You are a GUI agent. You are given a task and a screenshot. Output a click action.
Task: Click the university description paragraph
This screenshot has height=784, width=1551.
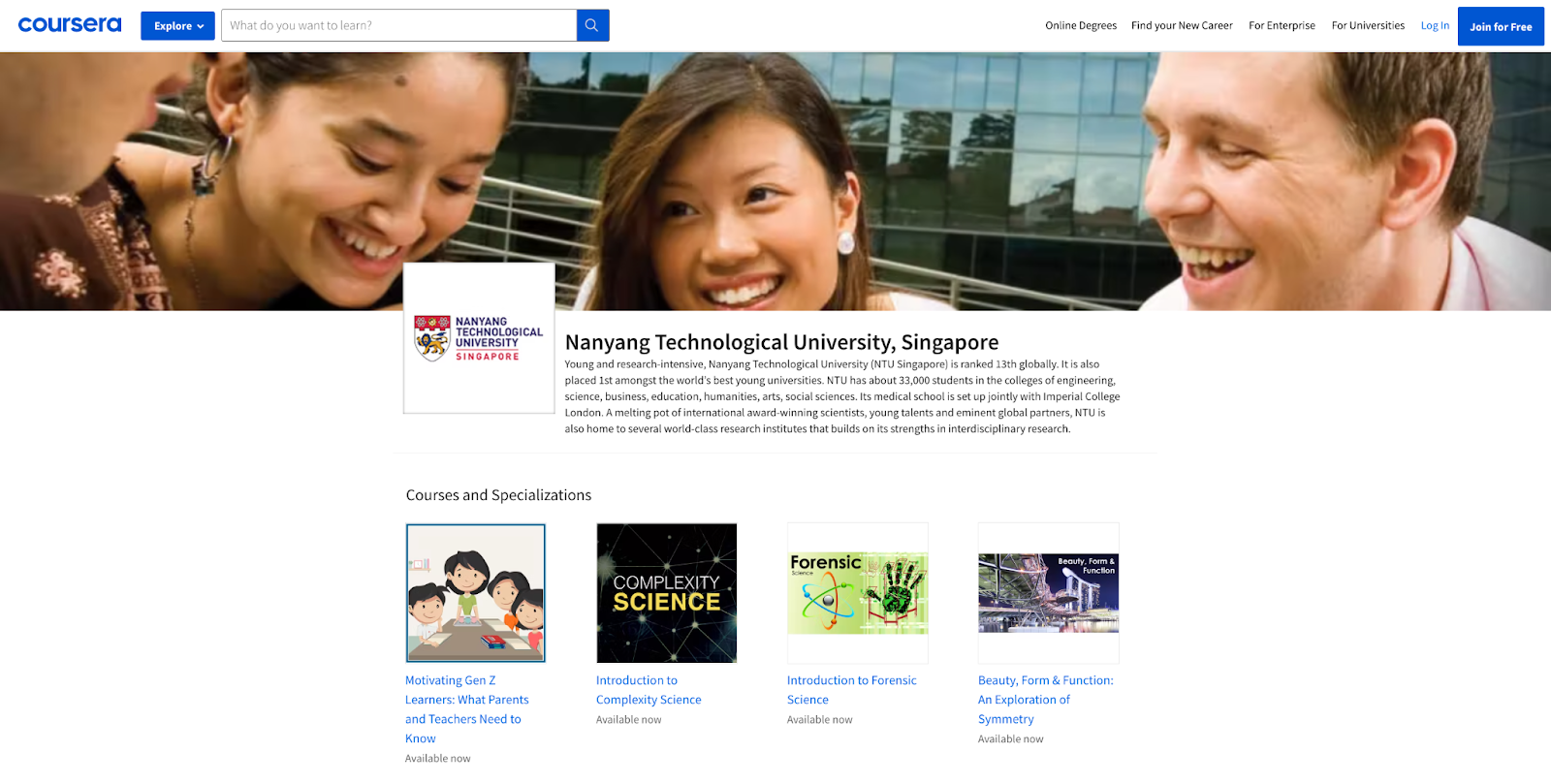(842, 396)
